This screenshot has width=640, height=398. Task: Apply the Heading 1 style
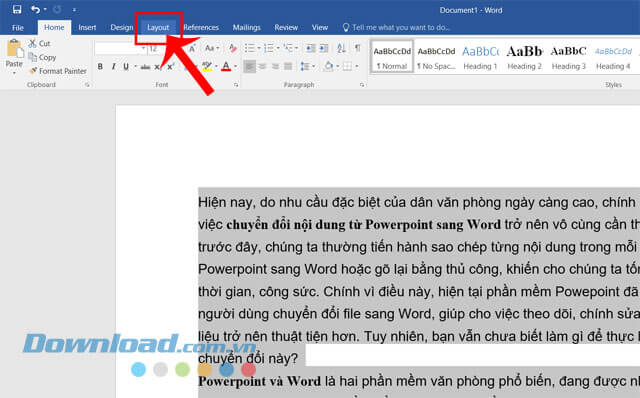(480, 57)
